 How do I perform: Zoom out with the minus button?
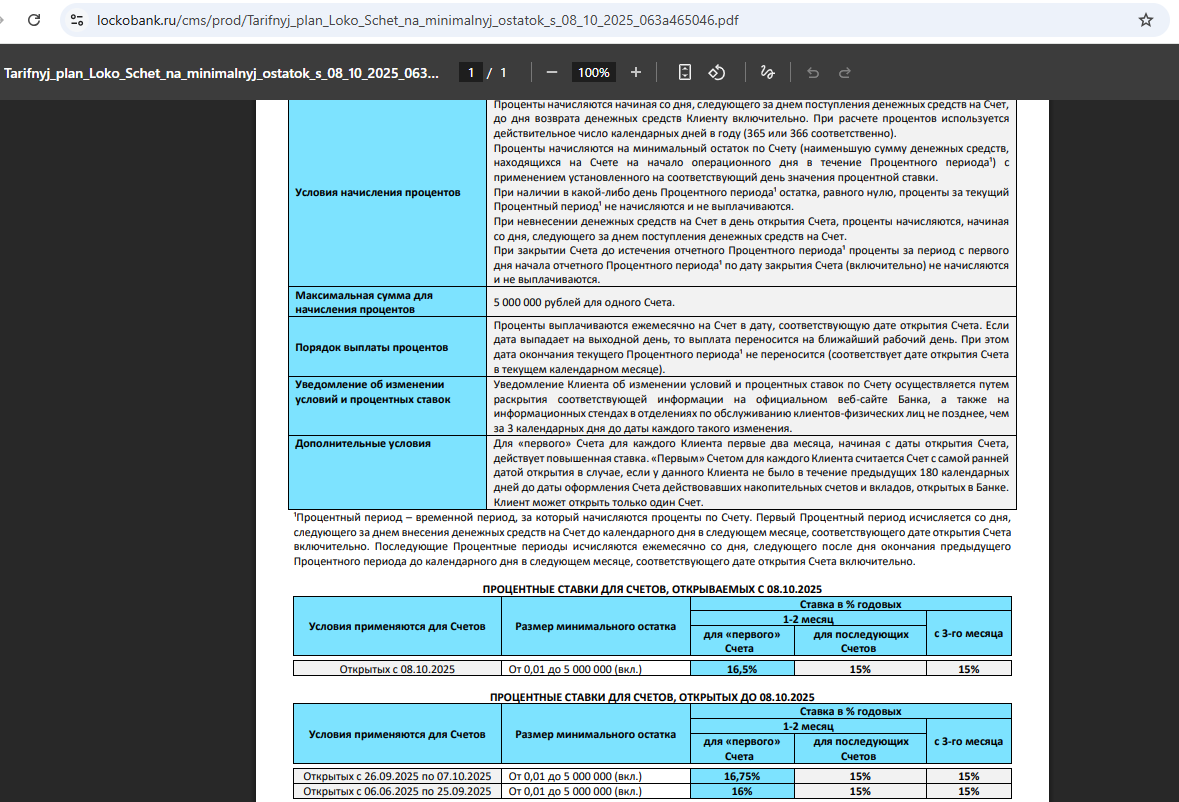coord(551,72)
